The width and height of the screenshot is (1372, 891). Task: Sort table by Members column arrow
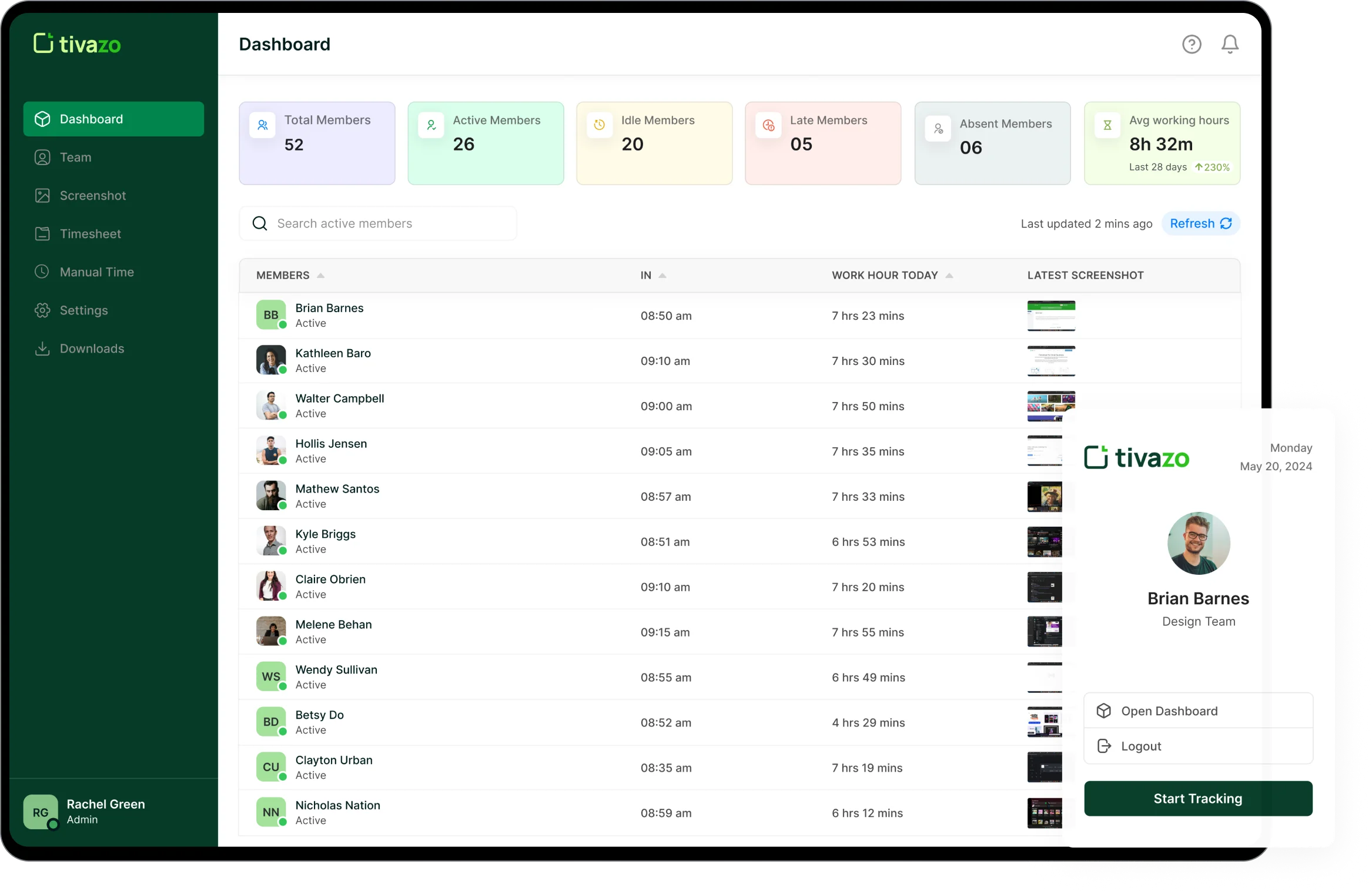click(x=320, y=276)
